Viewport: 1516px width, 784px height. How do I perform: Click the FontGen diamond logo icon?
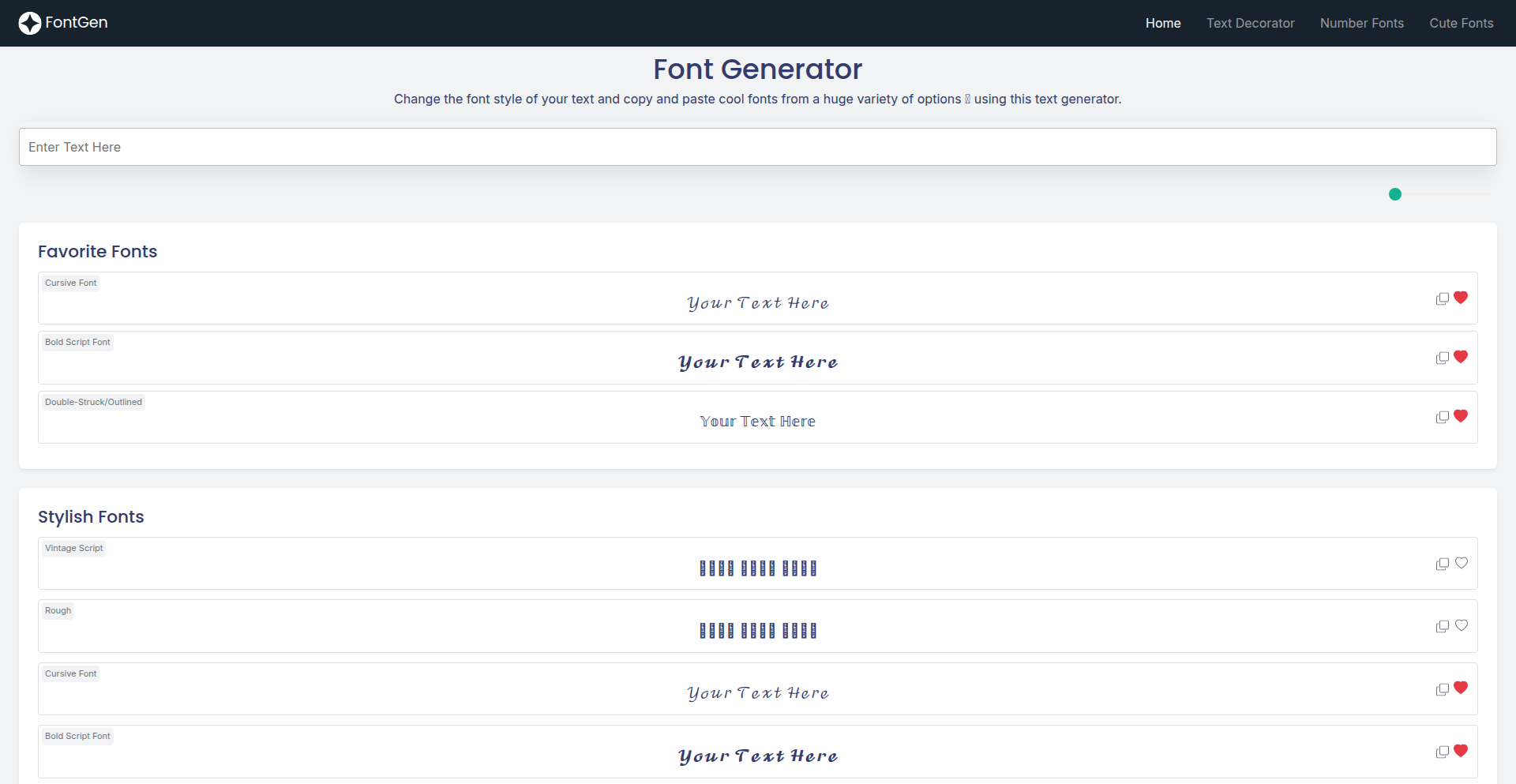point(30,23)
